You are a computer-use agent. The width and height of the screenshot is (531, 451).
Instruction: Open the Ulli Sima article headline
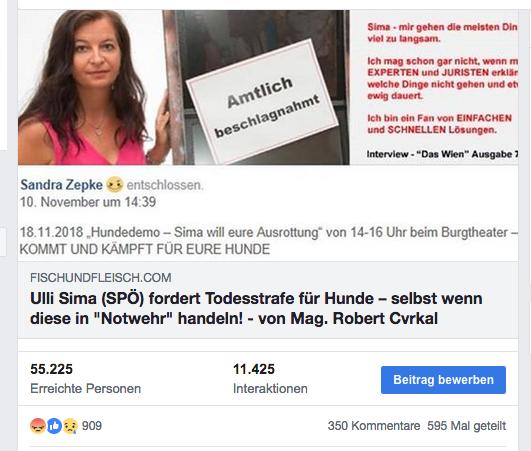pos(256,308)
